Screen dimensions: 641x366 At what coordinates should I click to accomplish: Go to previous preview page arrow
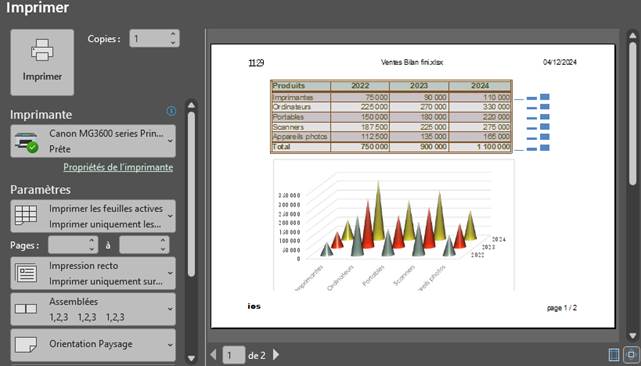(213, 354)
